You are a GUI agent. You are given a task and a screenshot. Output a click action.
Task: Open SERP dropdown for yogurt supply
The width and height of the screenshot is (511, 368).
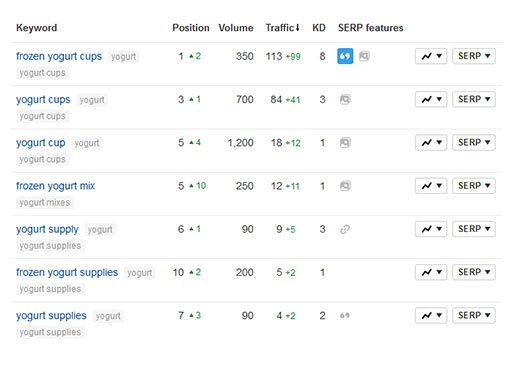click(x=474, y=229)
